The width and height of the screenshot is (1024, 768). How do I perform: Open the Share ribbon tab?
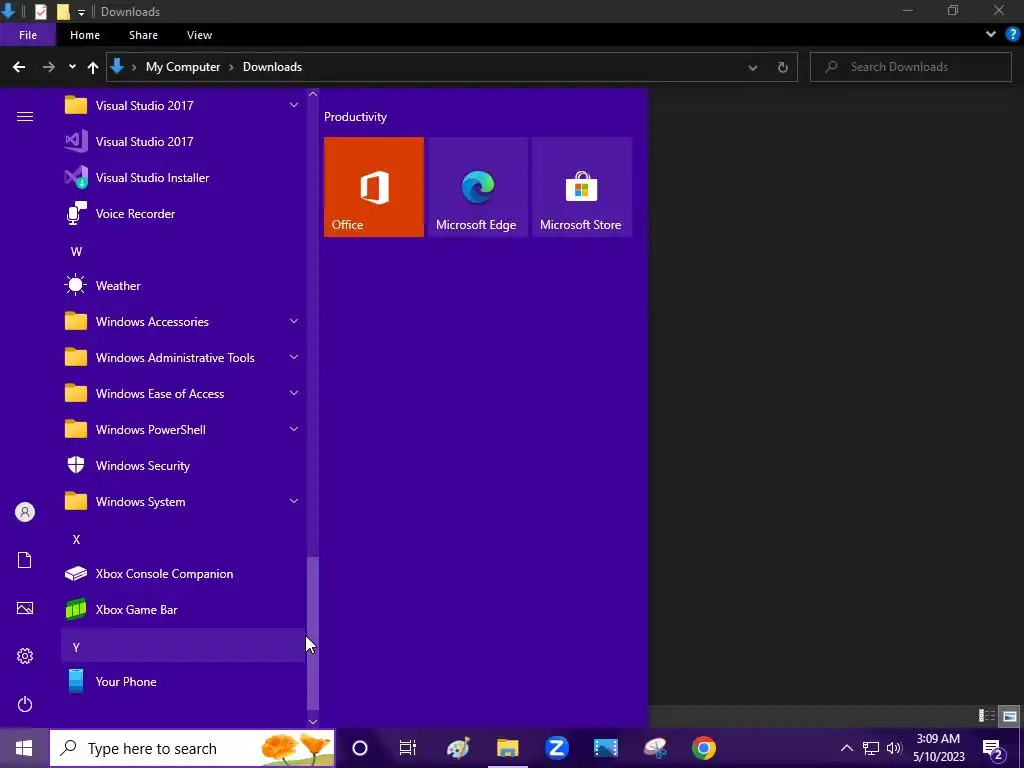[143, 35]
